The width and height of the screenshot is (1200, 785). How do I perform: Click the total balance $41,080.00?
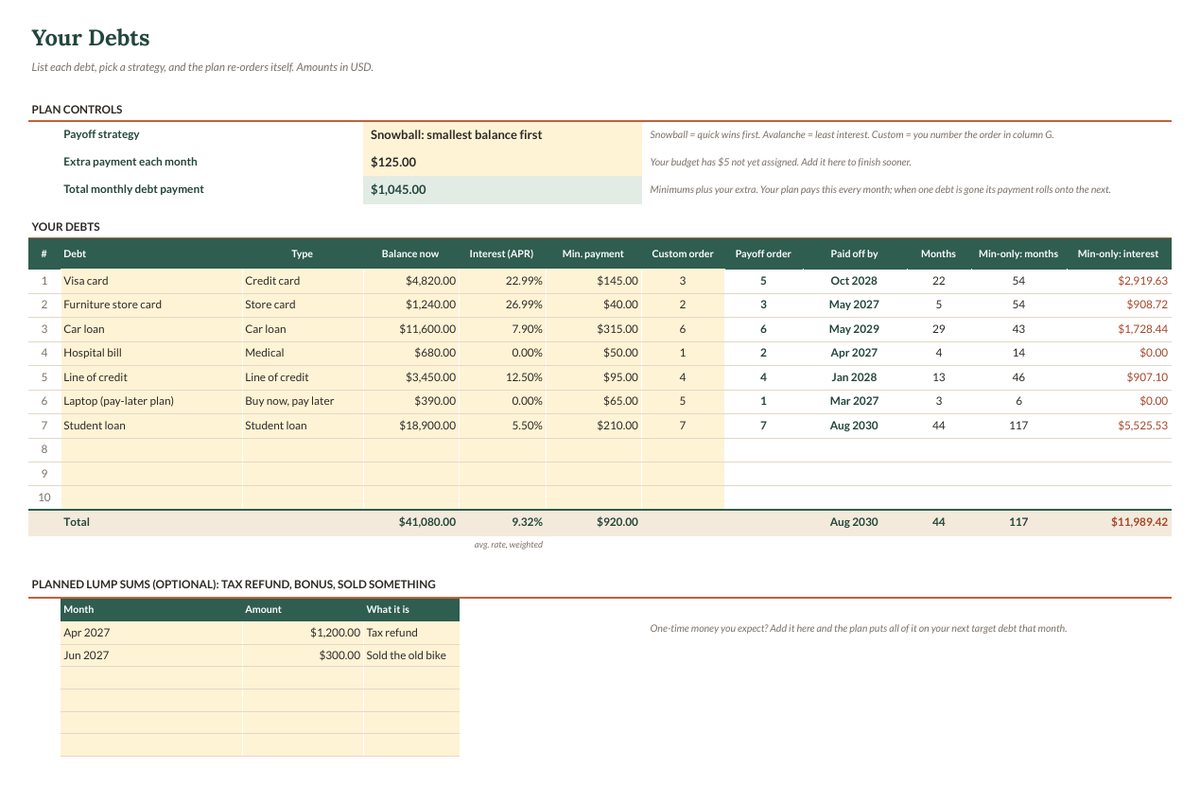coord(411,522)
